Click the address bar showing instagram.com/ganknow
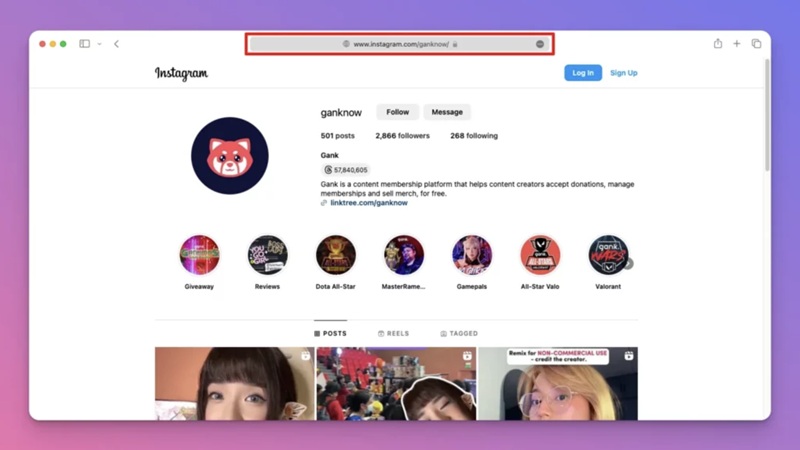The height and width of the screenshot is (450, 800). pyautogui.click(x=399, y=44)
